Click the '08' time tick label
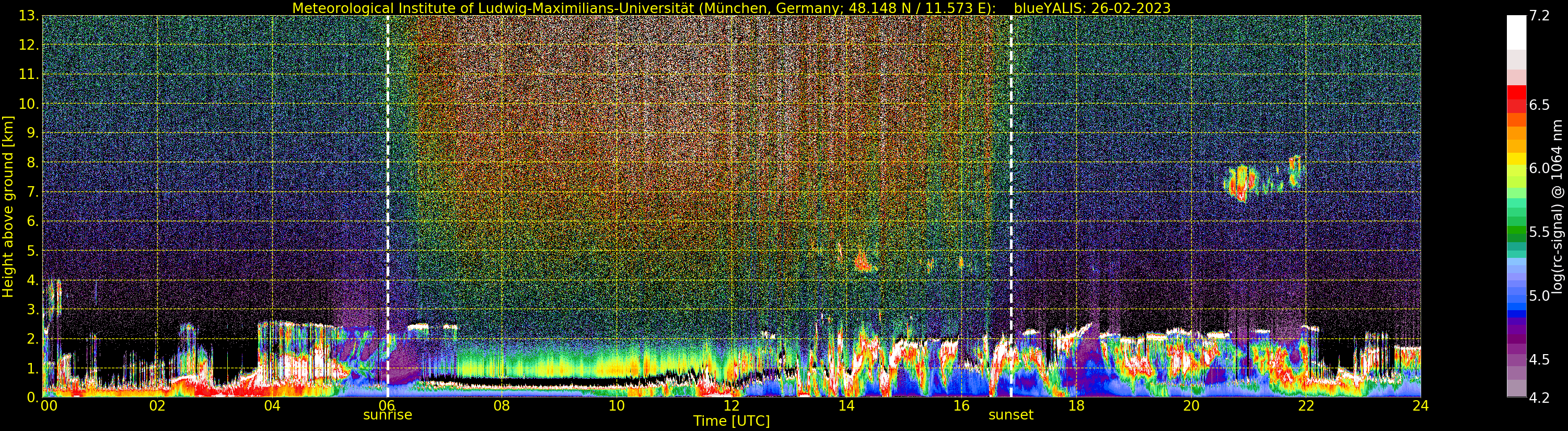1568x431 pixels. point(502,405)
